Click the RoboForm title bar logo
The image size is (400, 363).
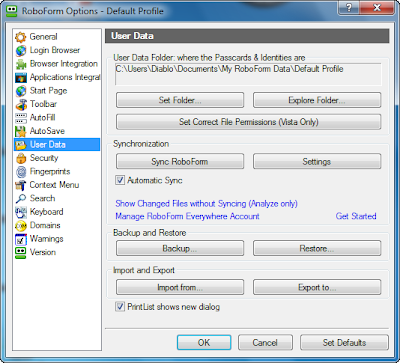click(12, 10)
